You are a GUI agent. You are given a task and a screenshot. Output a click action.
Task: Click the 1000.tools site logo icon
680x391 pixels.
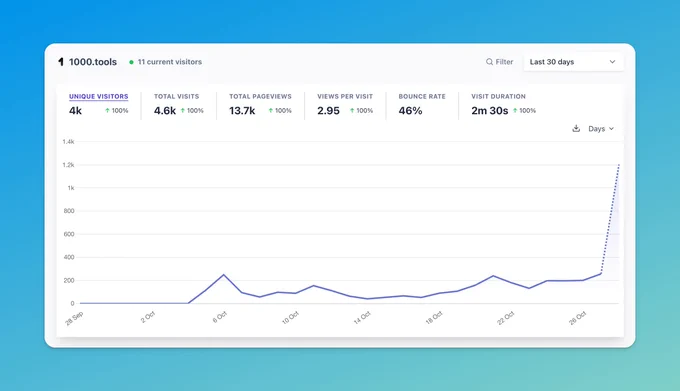pos(61,62)
